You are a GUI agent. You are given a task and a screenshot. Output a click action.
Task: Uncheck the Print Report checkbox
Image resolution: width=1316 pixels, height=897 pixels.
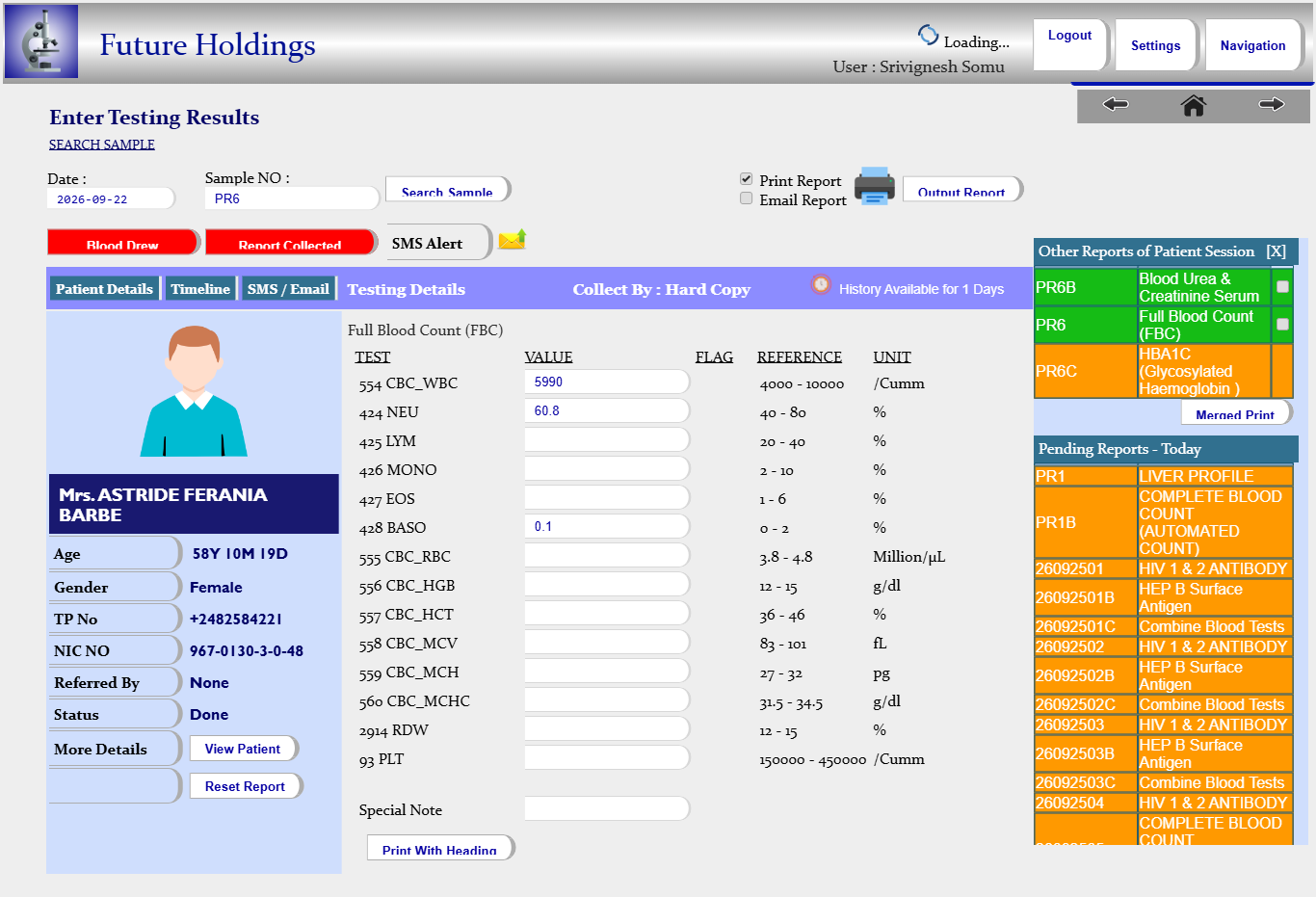pyautogui.click(x=746, y=179)
